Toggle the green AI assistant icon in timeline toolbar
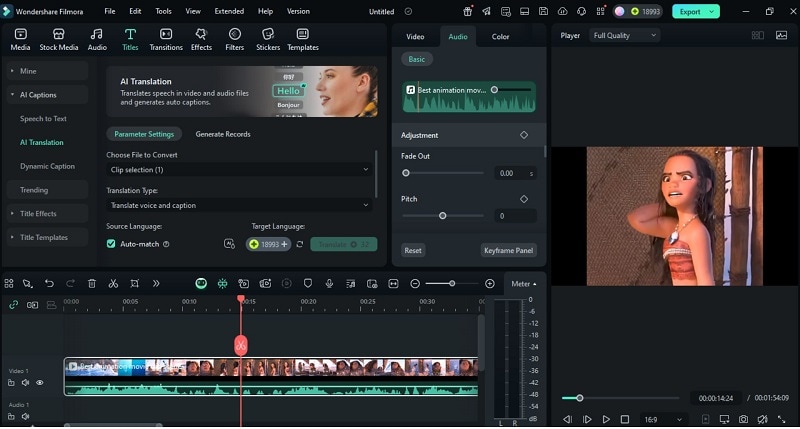 [201, 284]
